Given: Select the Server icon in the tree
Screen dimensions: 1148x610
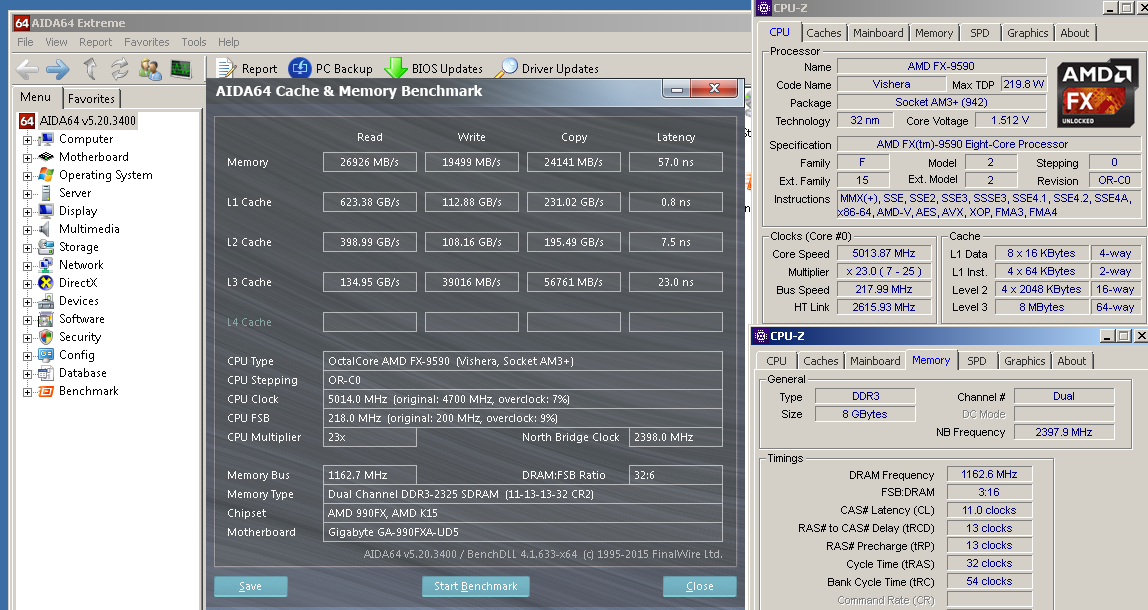Looking at the screenshot, I should click(x=46, y=193).
